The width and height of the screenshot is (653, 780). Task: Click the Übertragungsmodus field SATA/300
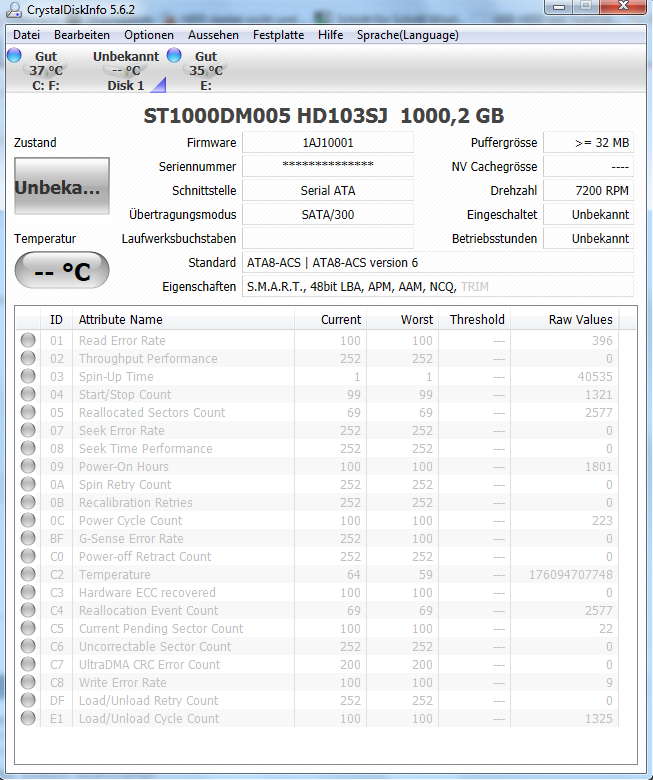(x=328, y=214)
